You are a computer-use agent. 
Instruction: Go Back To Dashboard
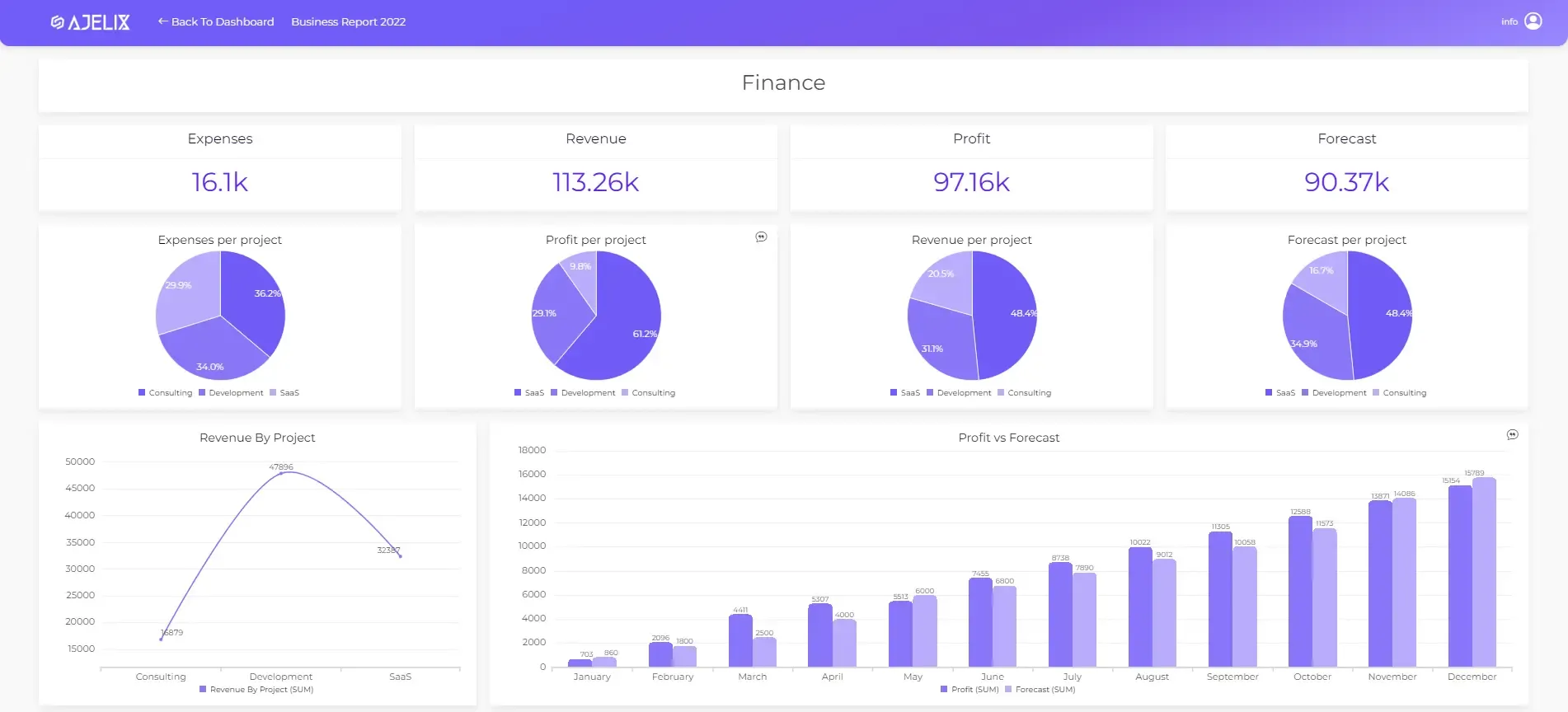(216, 21)
